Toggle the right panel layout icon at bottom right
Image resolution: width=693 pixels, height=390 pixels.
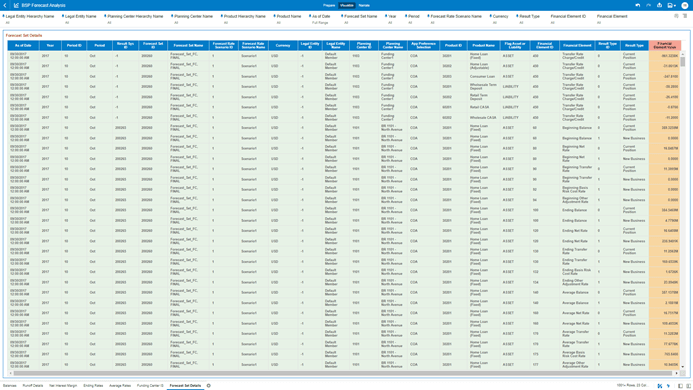(x=688, y=386)
